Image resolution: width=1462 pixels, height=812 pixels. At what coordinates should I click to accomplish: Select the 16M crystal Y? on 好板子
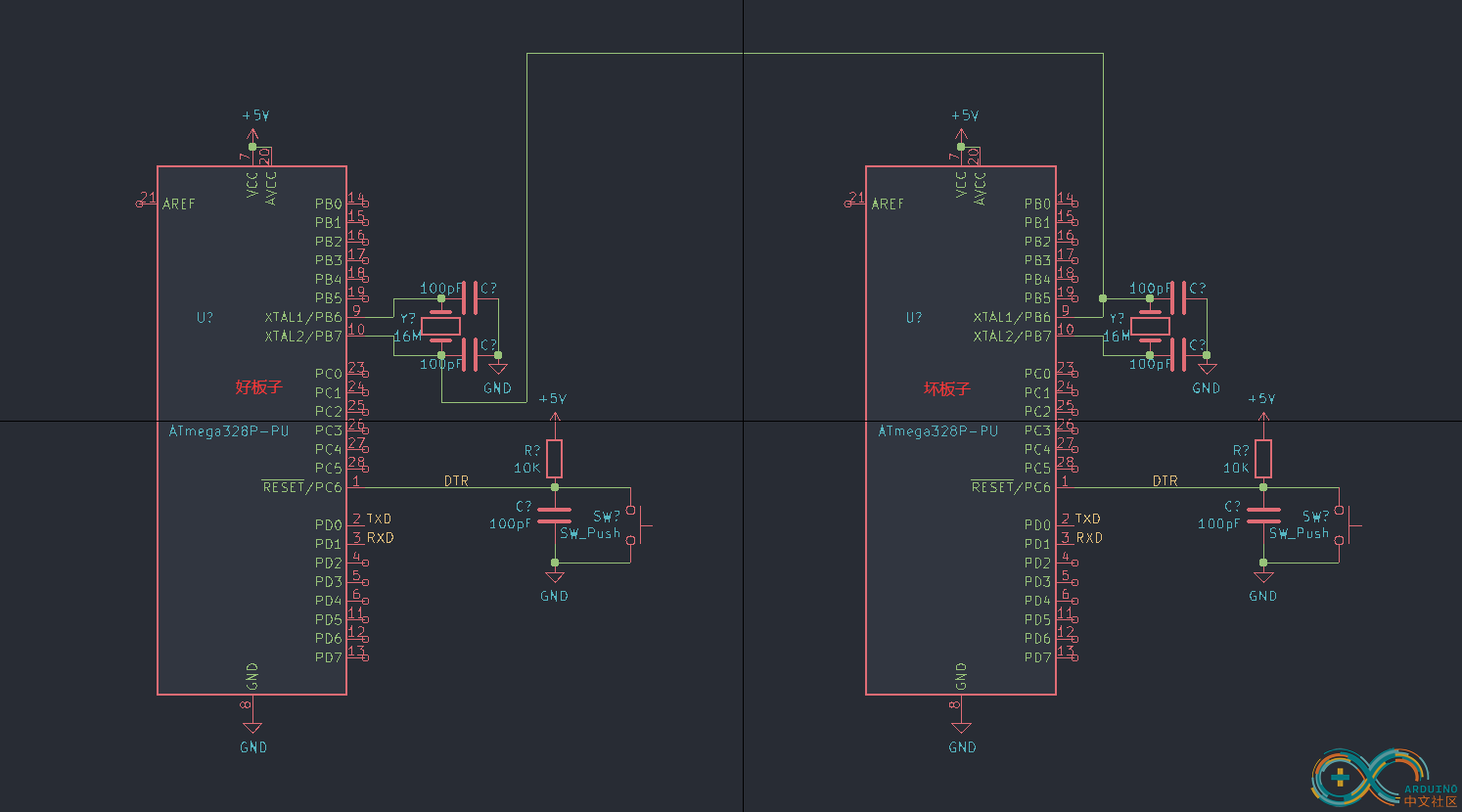[x=440, y=326]
